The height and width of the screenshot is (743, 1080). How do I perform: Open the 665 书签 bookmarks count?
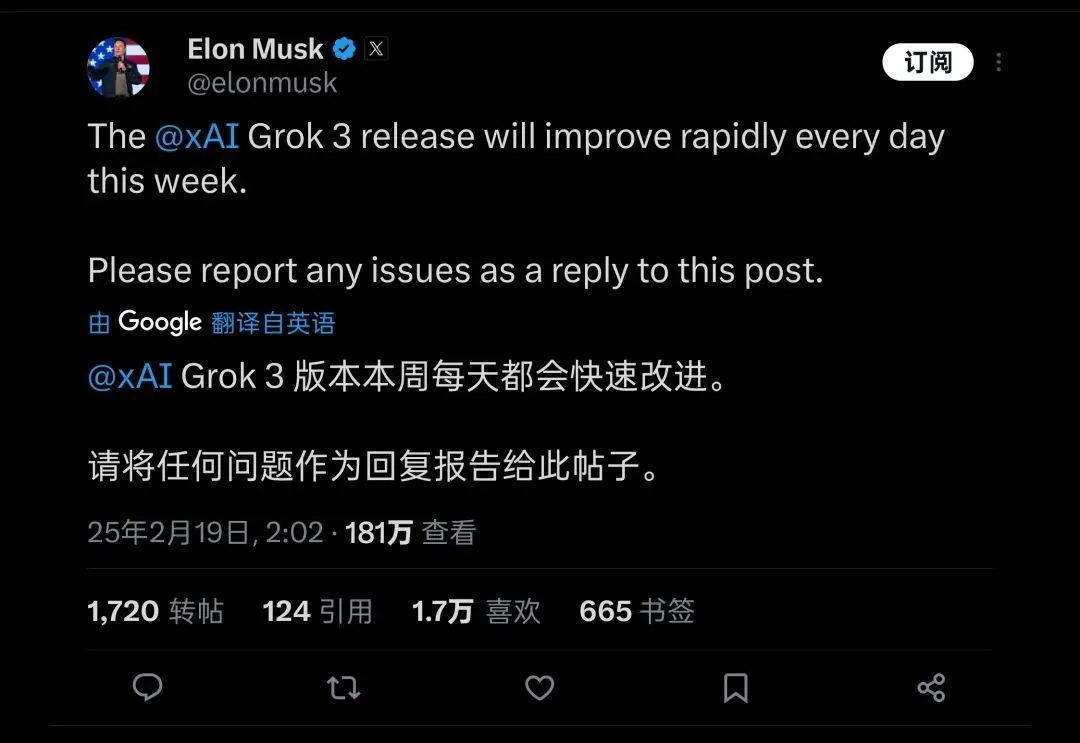pyautogui.click(x=637, y=611)
